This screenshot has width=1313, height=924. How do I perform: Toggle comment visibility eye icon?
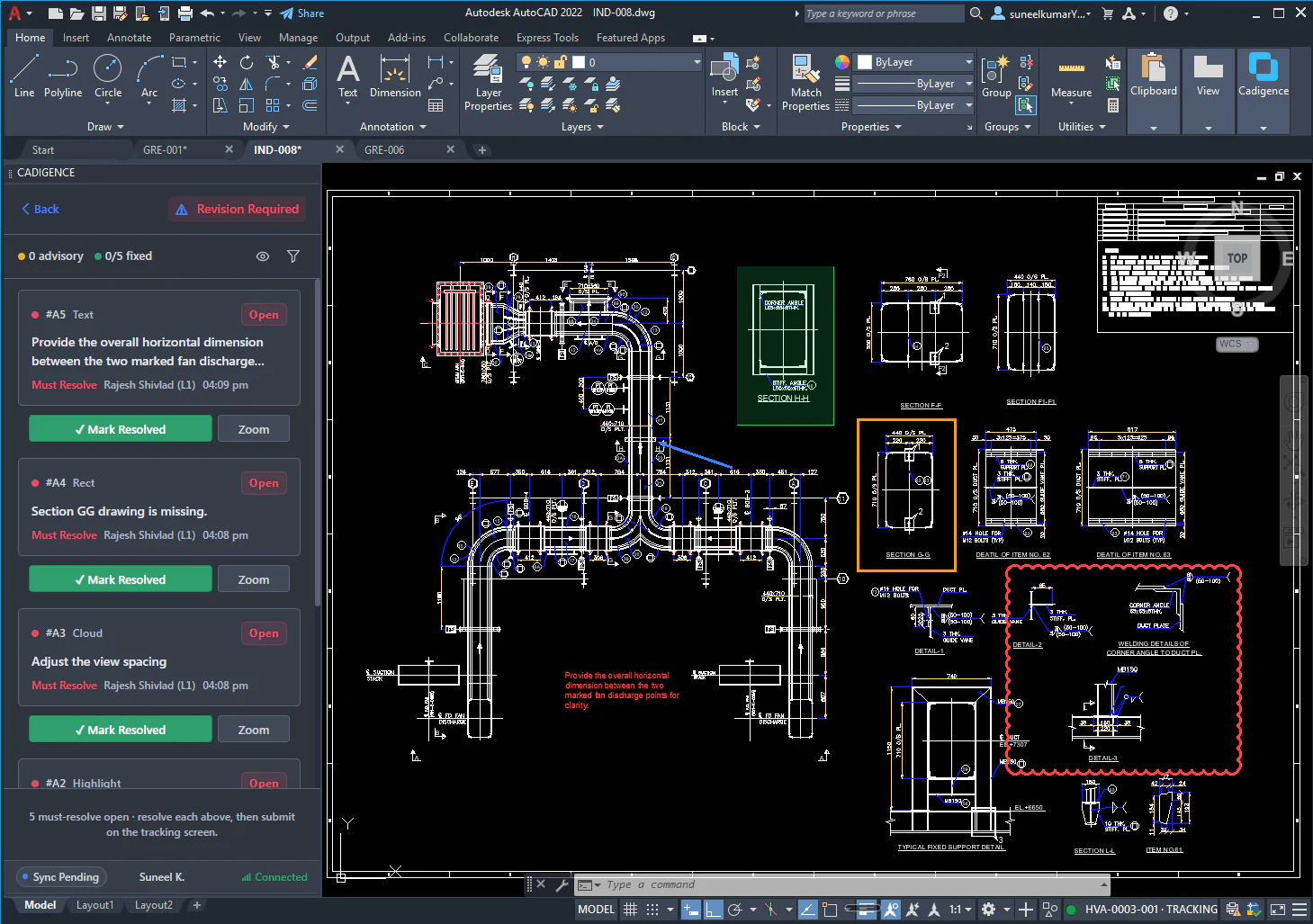click(x=263, y=256)
